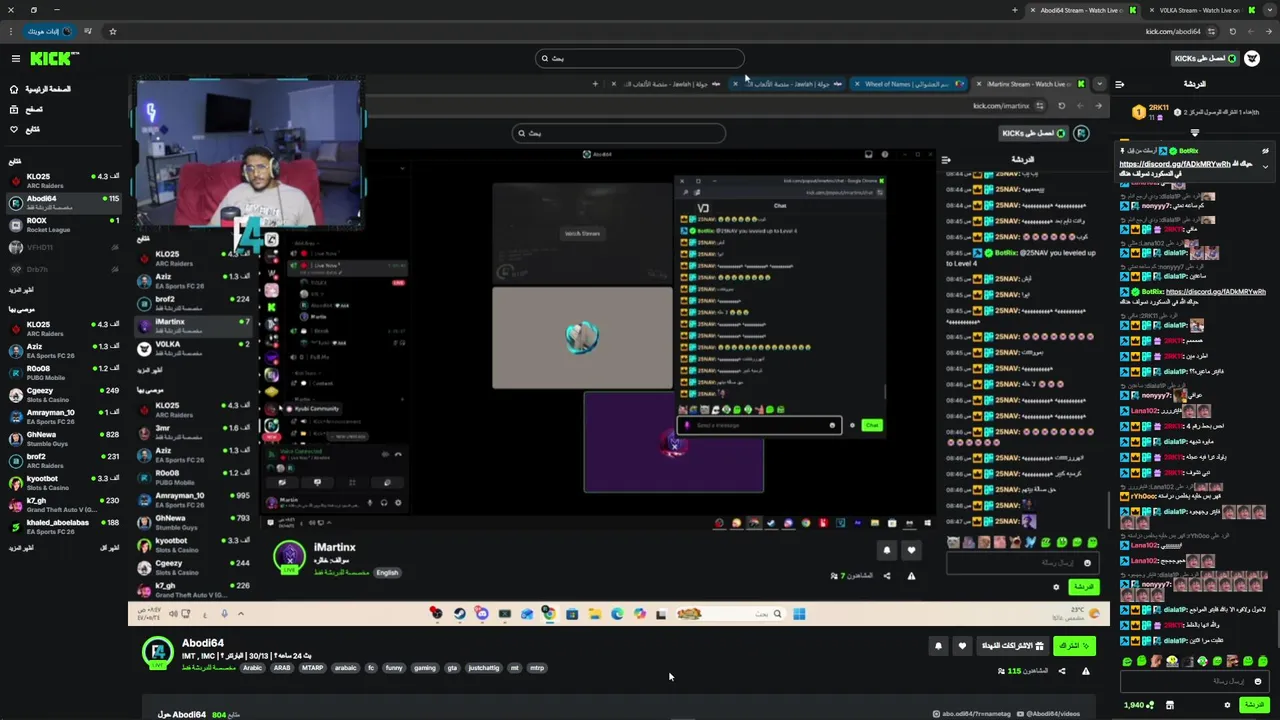Click the gaming tag
The image size is (1280, 720).
point(425,668)
